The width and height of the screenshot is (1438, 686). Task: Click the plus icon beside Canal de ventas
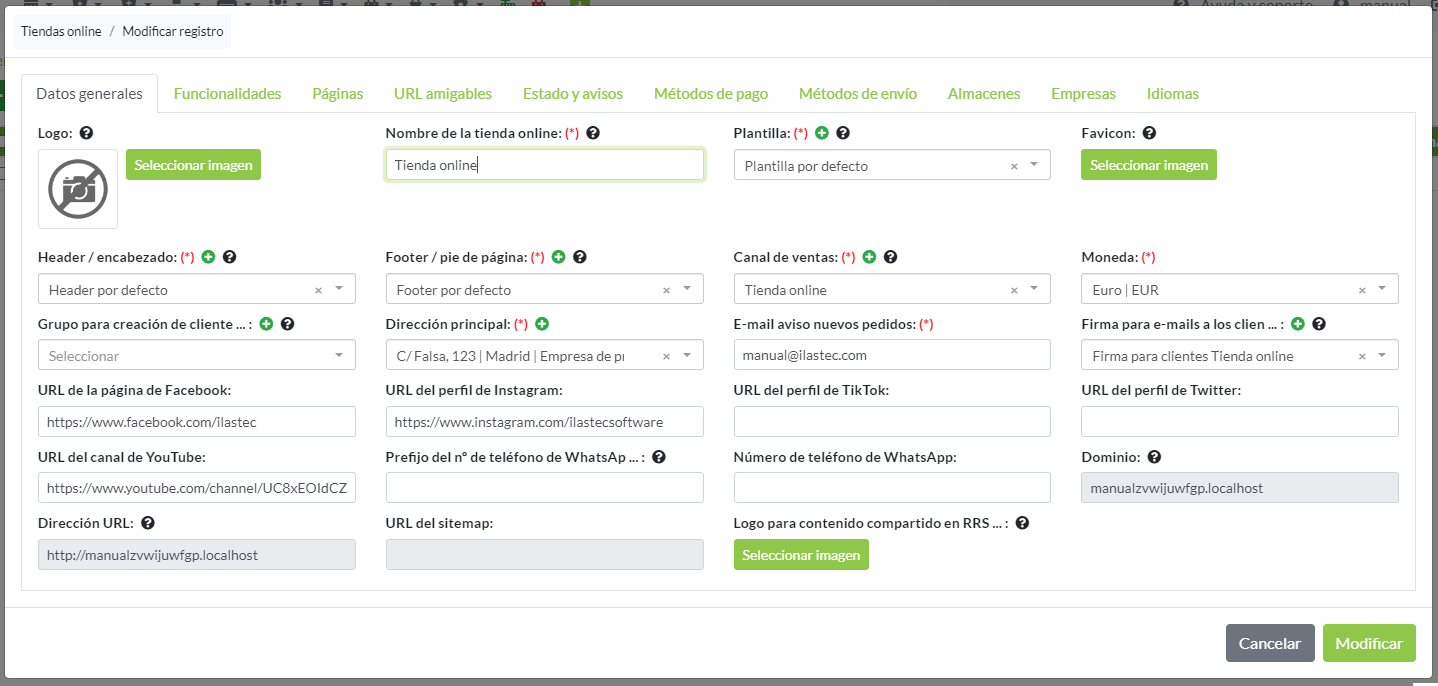(869, 257)
